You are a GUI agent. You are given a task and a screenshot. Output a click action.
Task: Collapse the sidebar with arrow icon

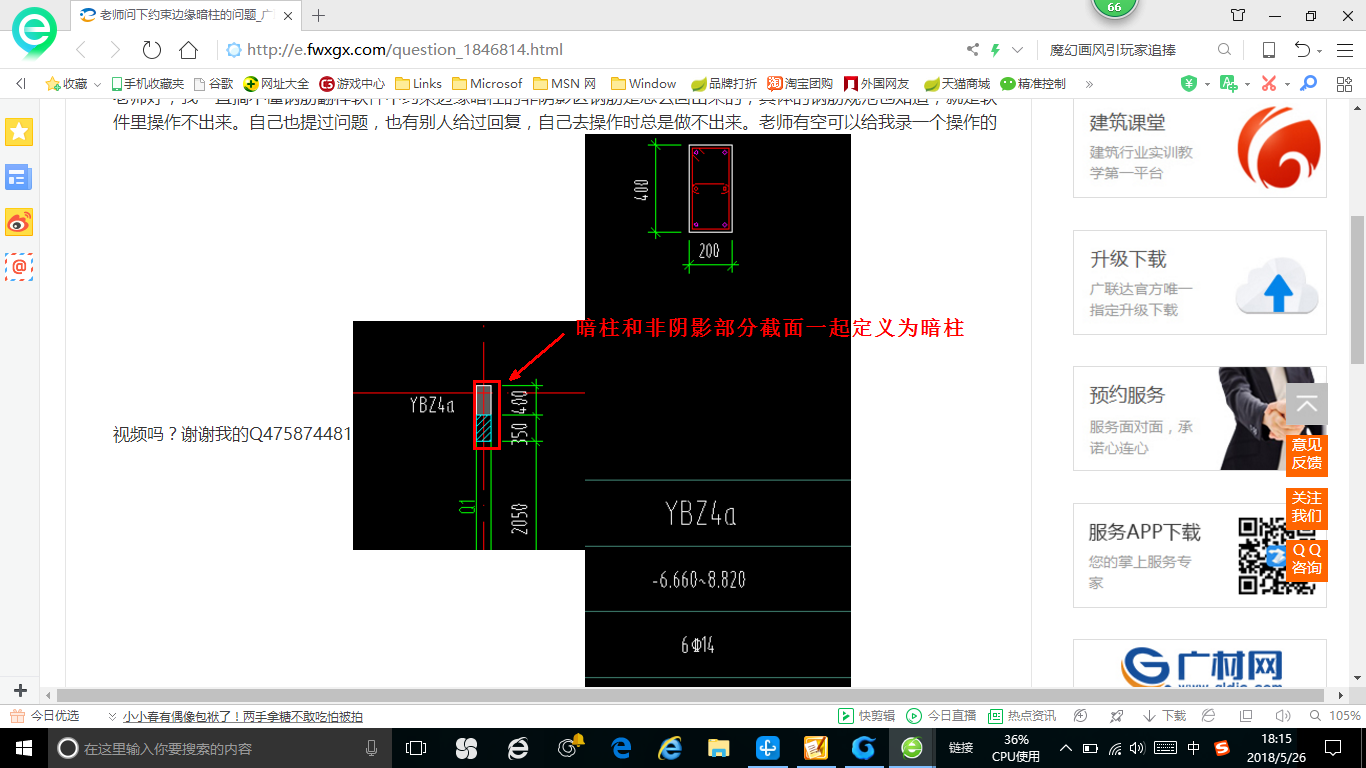coord(20,84)
